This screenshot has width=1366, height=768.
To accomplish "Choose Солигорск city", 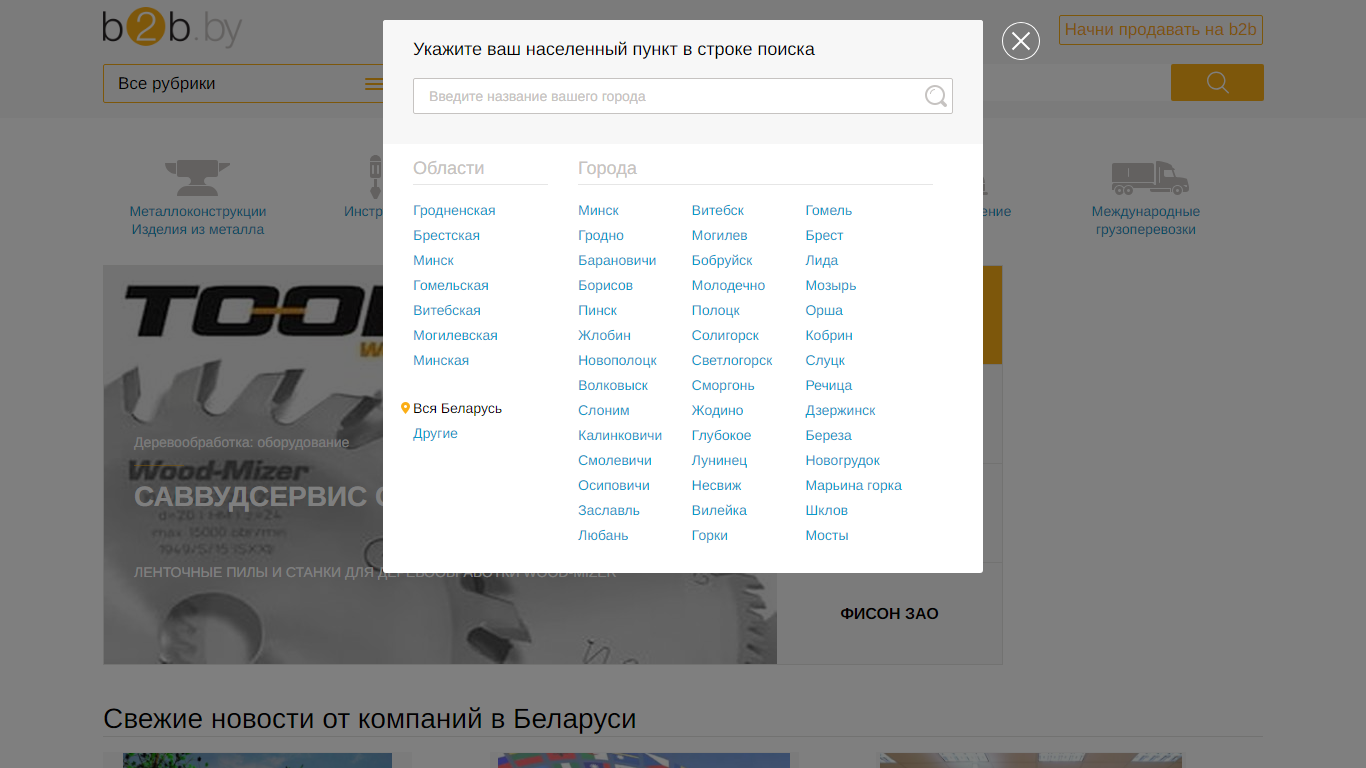I will 725,335.
